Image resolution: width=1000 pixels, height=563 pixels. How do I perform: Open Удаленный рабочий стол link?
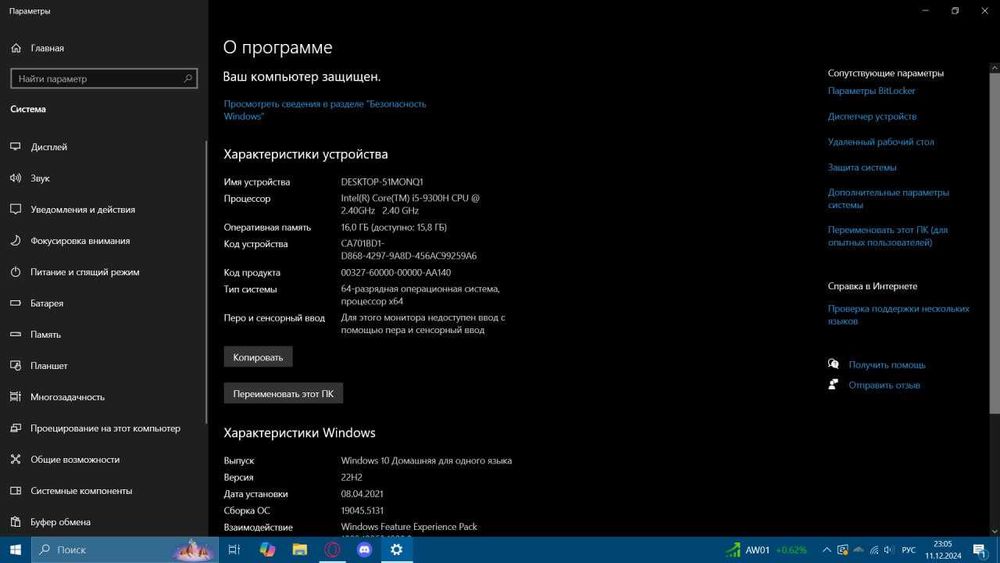[x=881, y=142]
